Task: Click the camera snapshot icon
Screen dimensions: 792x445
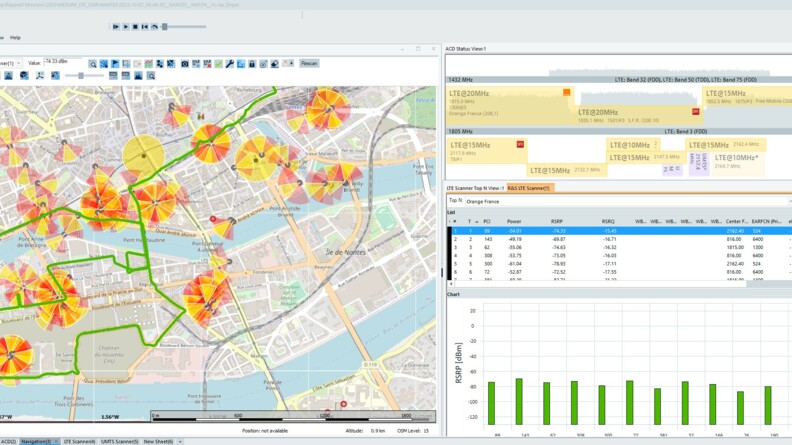Action: point(185,64)
